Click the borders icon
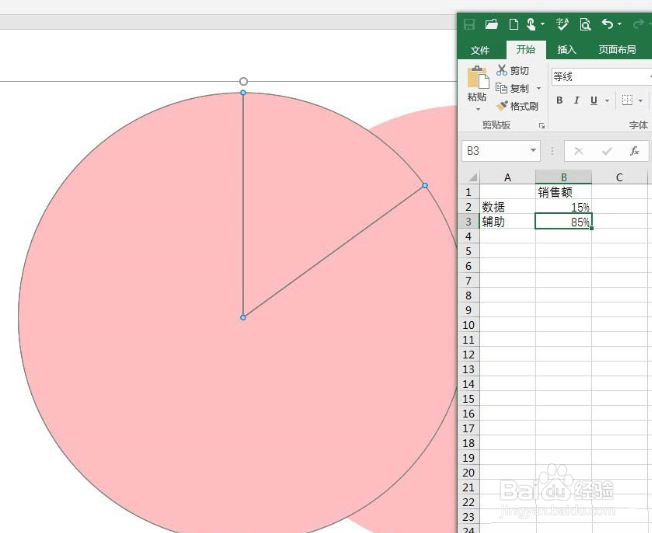This screenshot has height=533, width=652. pos(627,100)
